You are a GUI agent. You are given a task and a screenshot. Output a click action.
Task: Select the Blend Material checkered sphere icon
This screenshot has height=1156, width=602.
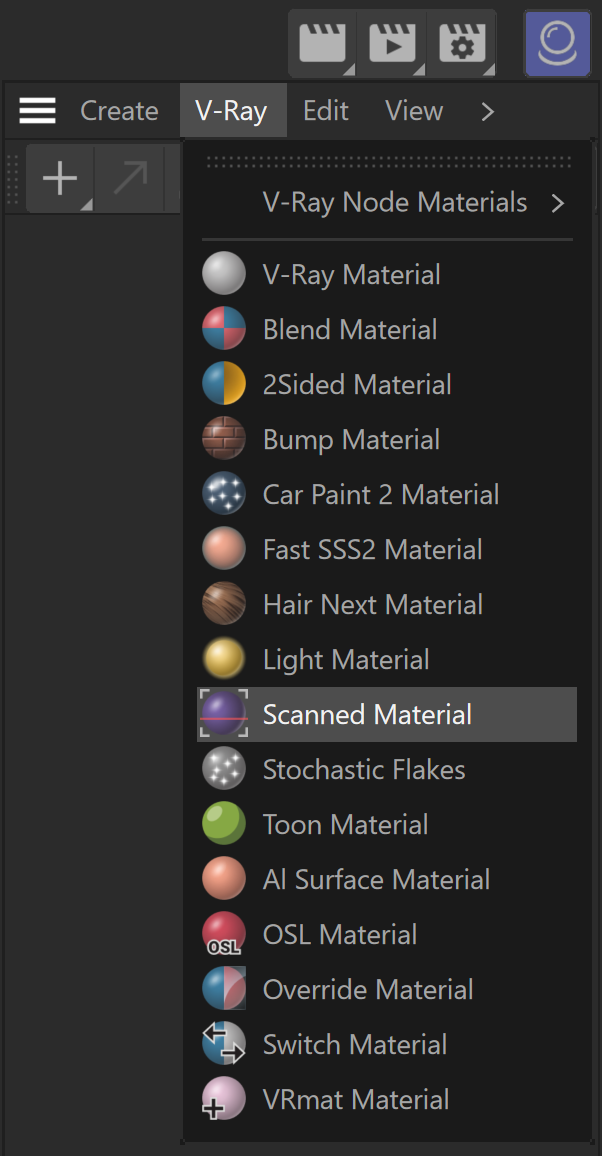(x=224, y=329)
